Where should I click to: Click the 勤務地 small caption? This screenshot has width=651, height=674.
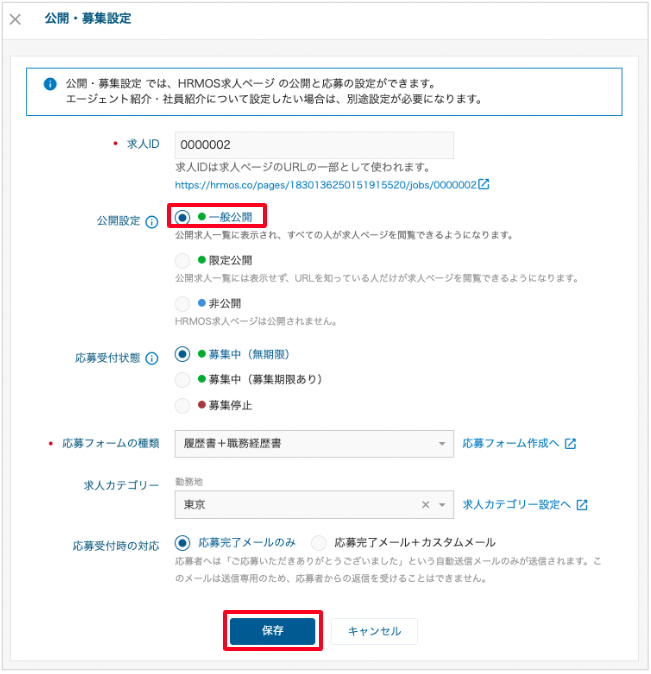tap(189, 482)
